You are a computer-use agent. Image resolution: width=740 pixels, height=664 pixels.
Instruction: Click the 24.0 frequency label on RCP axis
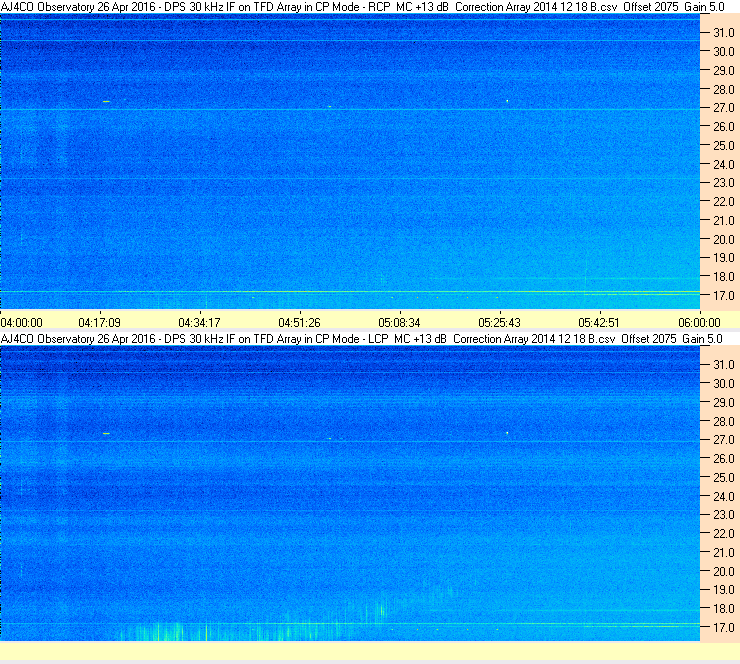(x=724, y=165)
